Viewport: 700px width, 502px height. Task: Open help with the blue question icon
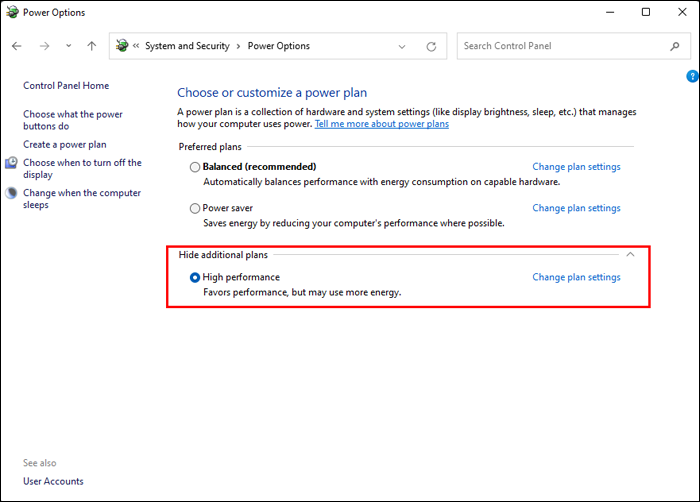692,76
